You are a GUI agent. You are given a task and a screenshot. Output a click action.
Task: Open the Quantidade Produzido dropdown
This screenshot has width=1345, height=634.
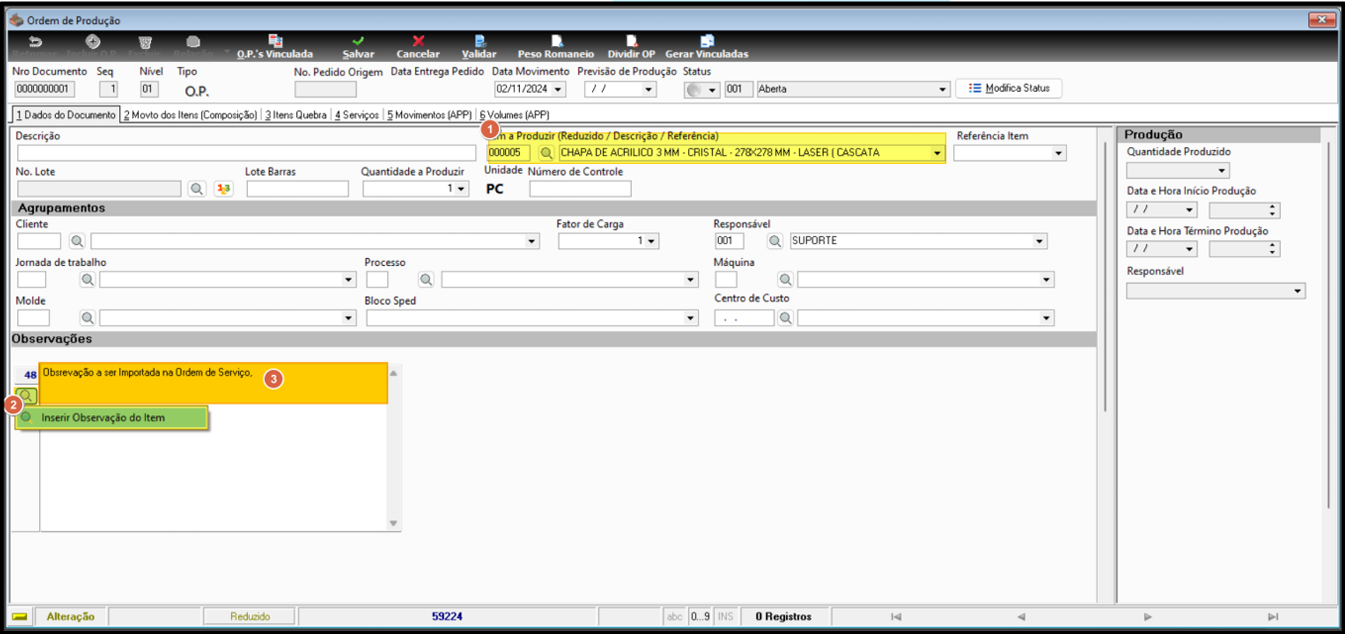tap(1222, 171)
